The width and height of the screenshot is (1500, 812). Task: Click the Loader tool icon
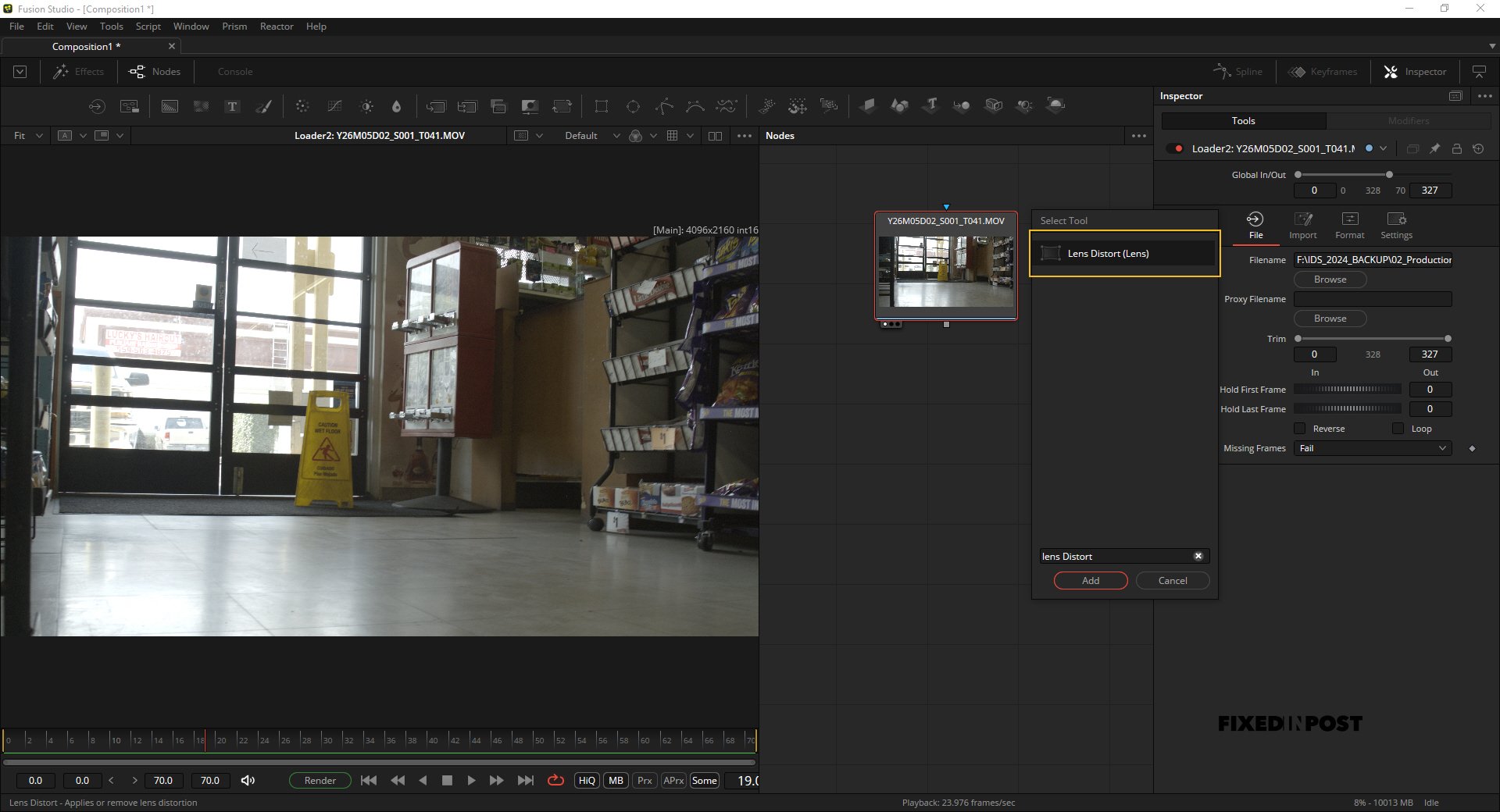97,106
